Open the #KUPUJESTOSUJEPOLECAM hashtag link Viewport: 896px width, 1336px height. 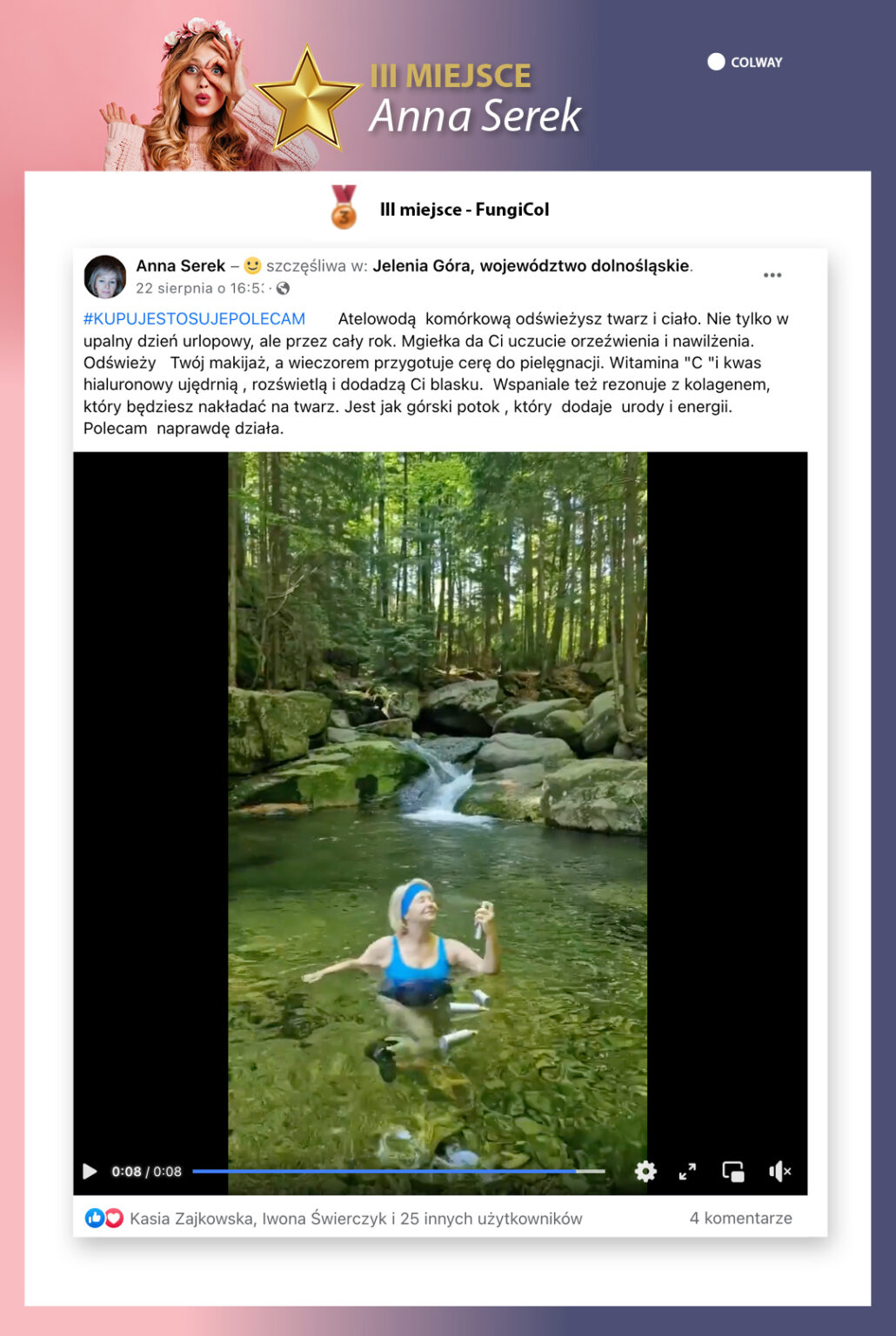click(x=194, y=319)
